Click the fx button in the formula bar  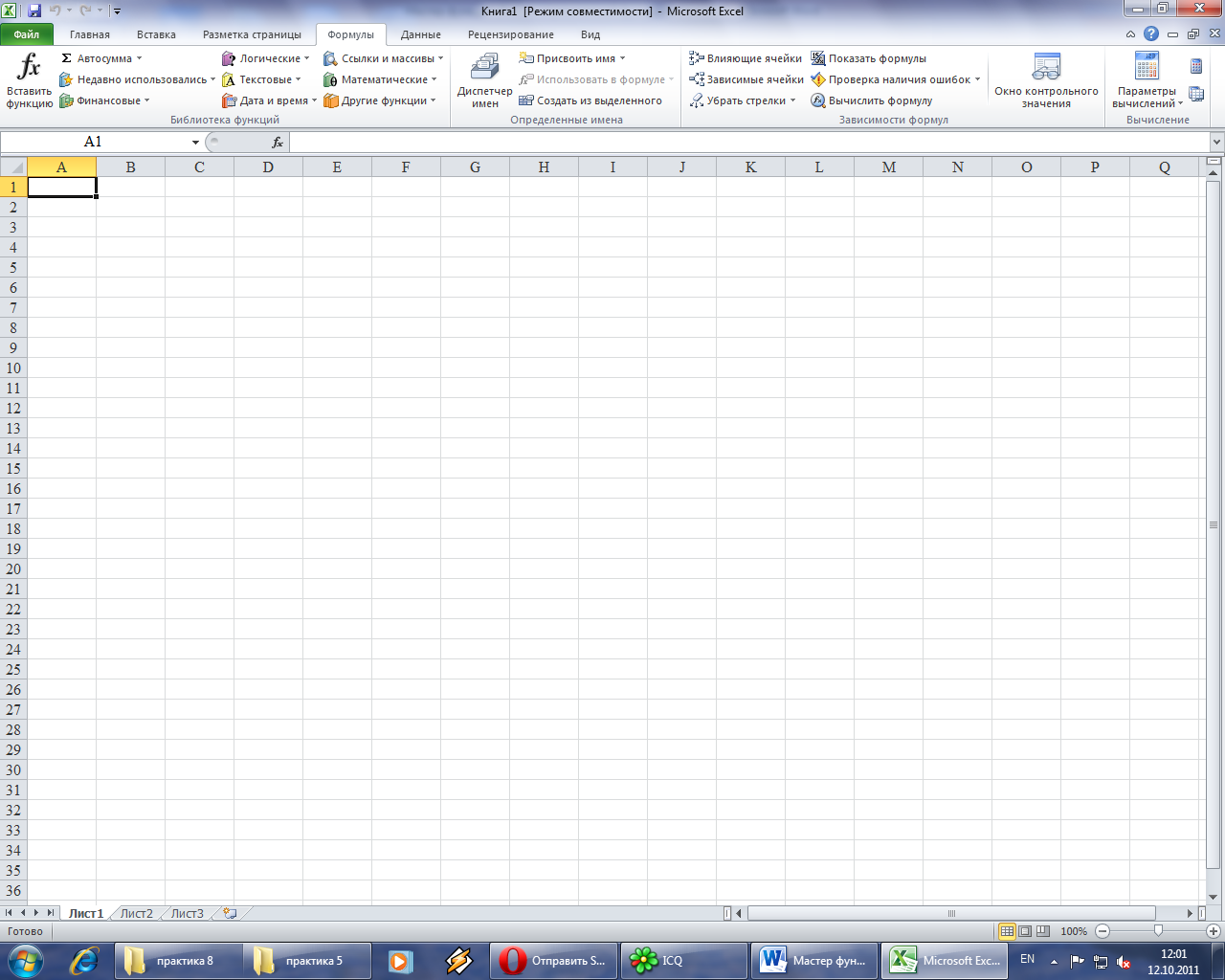pos(278,142)
